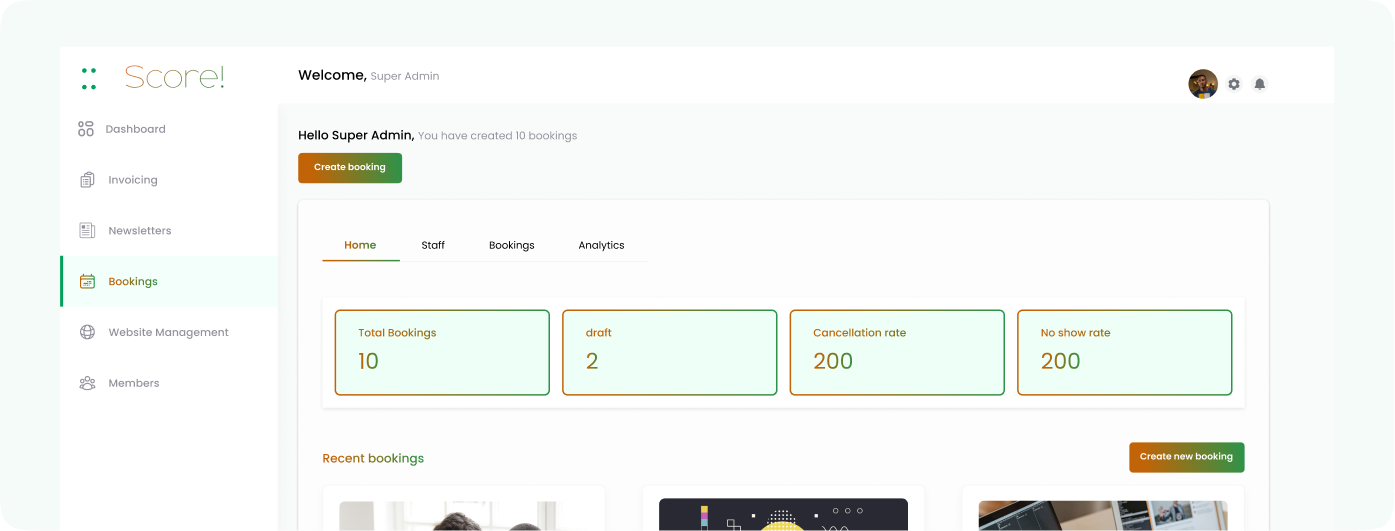Select Newsletters in the sidebar
The width and height of the screenshot is (1395, 531).
point(169,231)
